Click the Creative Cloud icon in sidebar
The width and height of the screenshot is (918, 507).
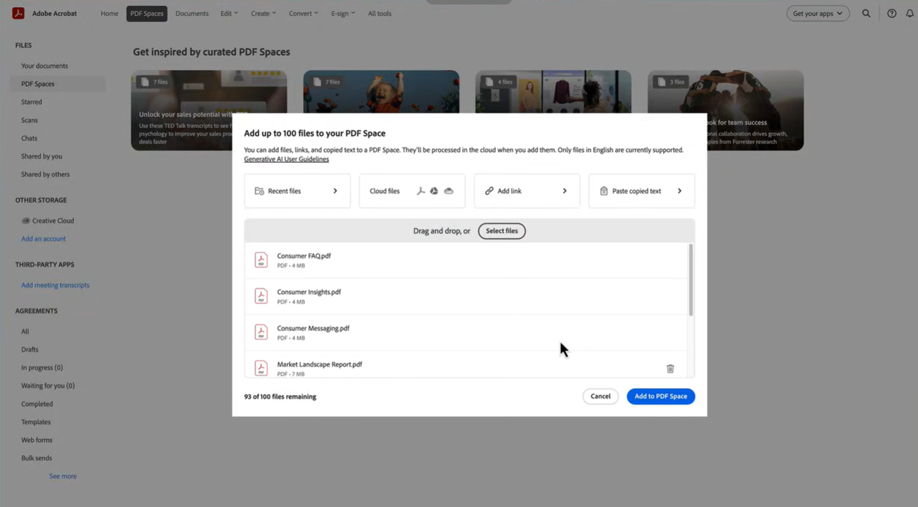coord(26,221)
